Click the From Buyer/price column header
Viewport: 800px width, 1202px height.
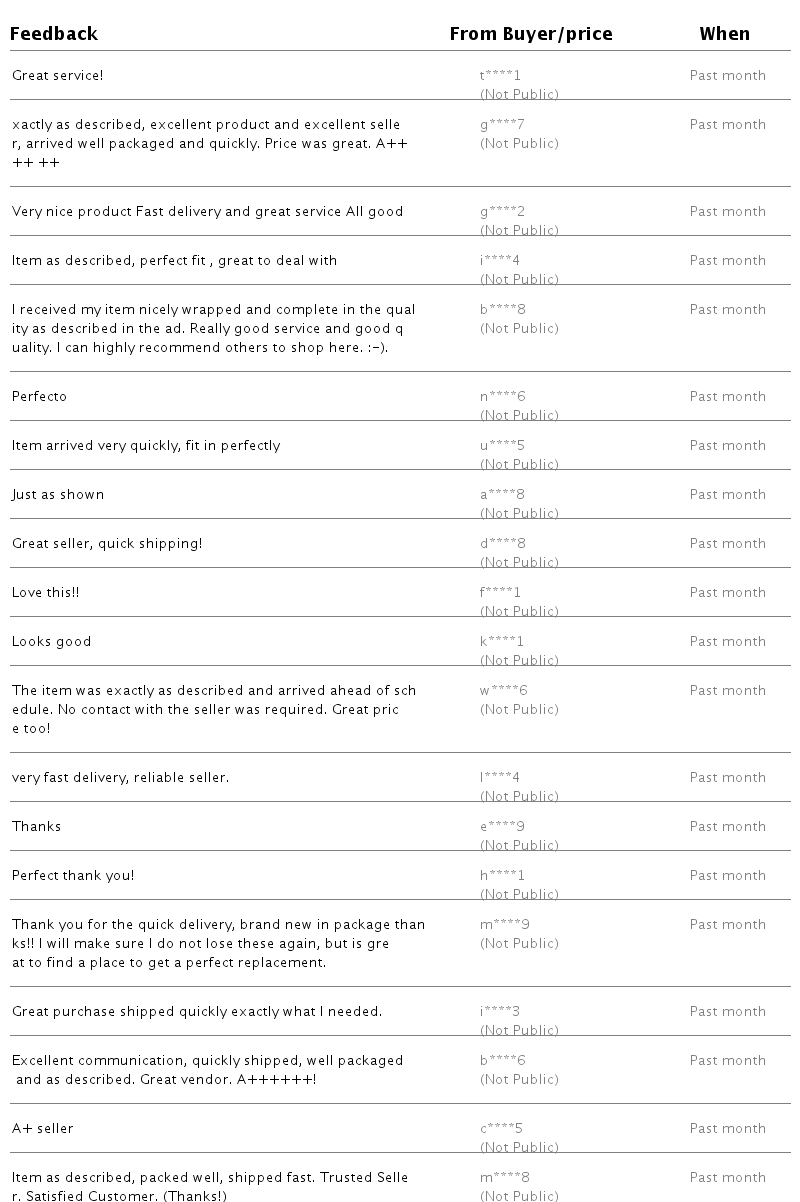pyautogui.click(x=531, y=34)
